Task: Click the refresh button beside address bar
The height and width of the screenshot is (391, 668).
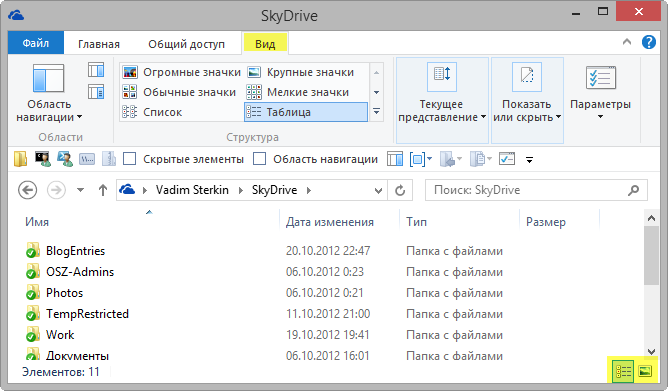Action: (400, 190)
